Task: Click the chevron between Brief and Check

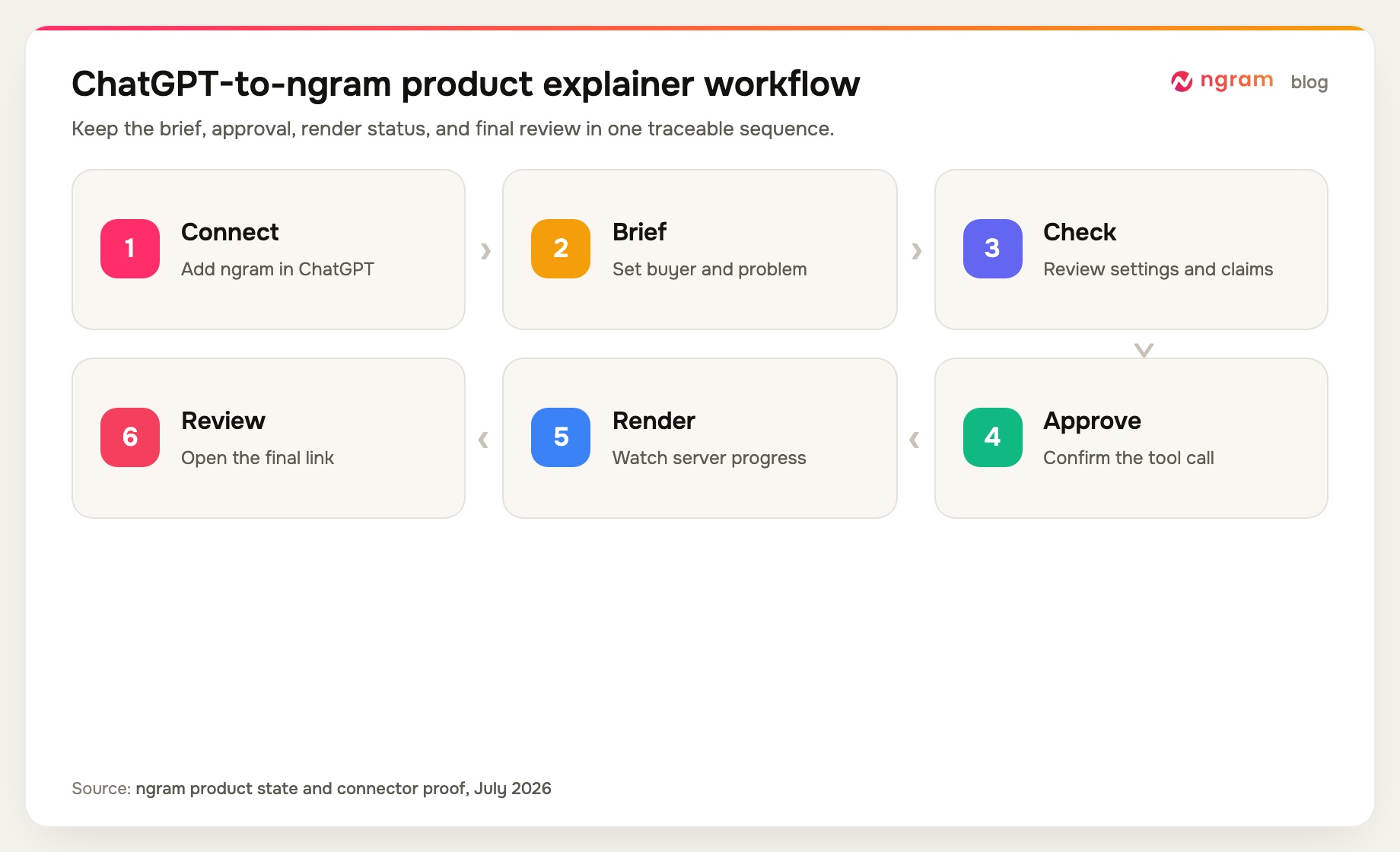Action: pos(917,250)
